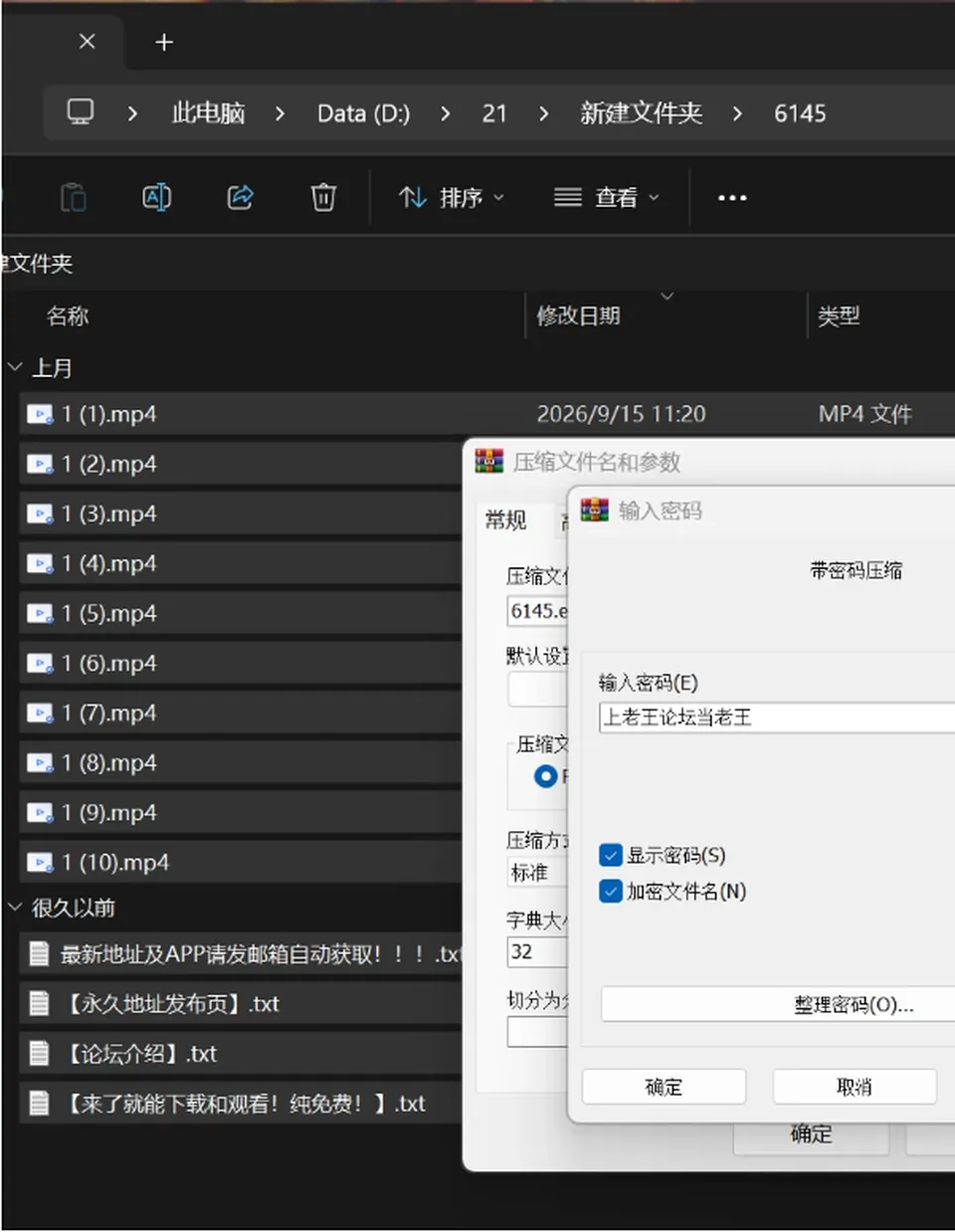Image resolution: width=955 pixels, height=1232 pixels.
Task: Click 6145 folder in address bar
Action: (800, 113)
